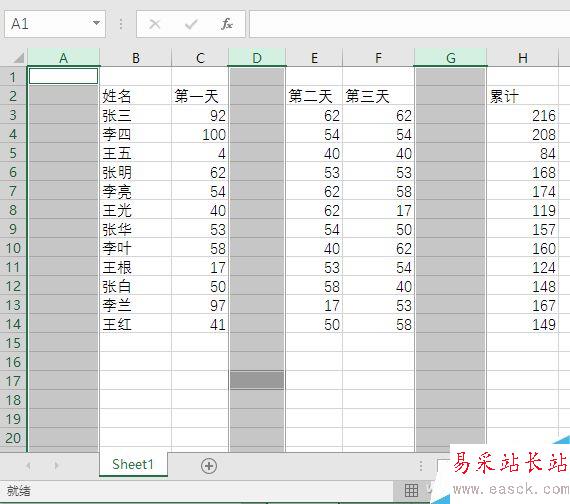
Task: Cancel formula entry with the X icon
Action: coord(155,24)
